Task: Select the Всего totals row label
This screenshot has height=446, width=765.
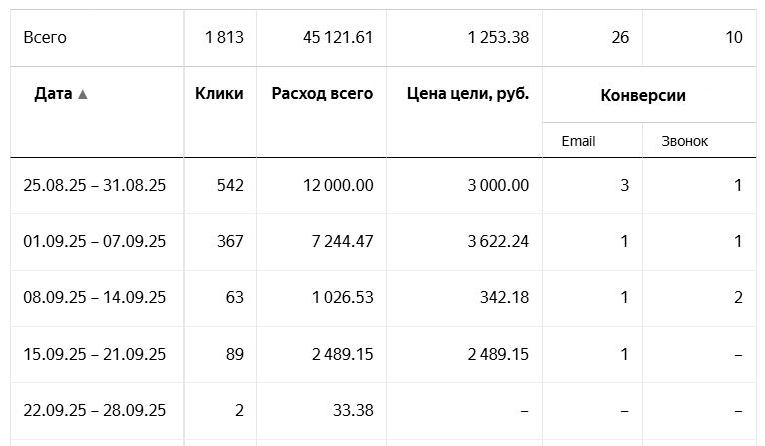Action: pos(45,38)
